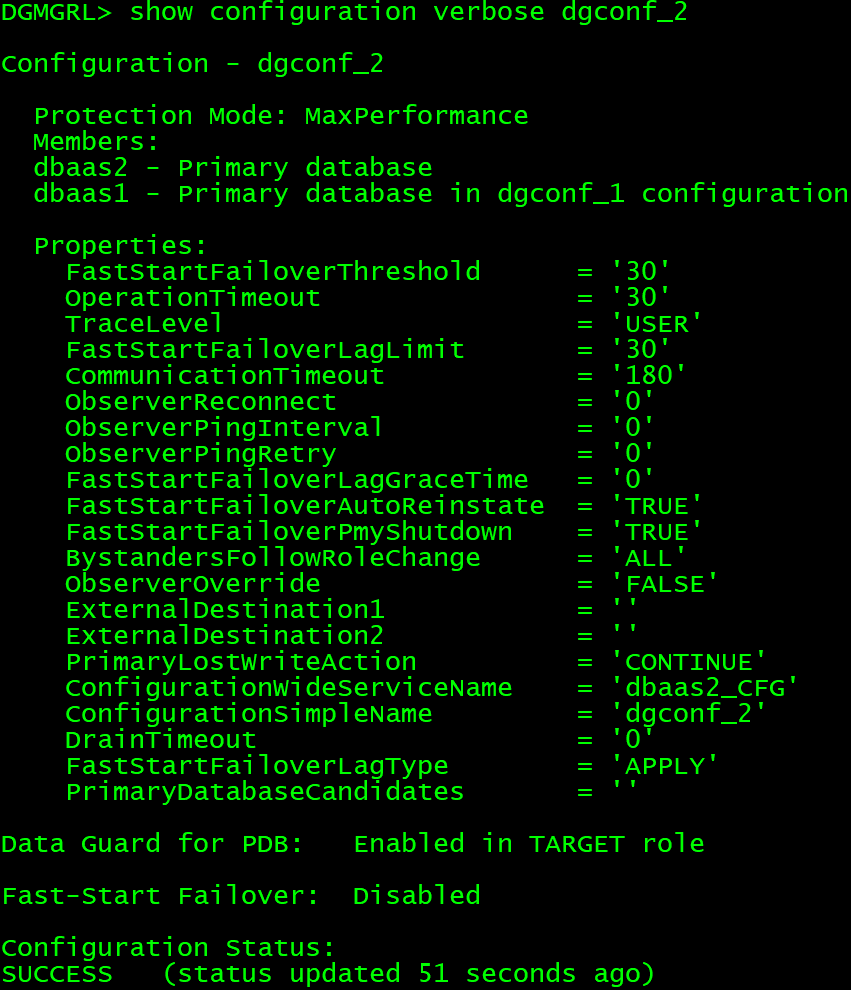This screenshot has height=990, width=851.
Task: Click the 'dbaas2 - Primary database' member line
Action: click(232, 168)
